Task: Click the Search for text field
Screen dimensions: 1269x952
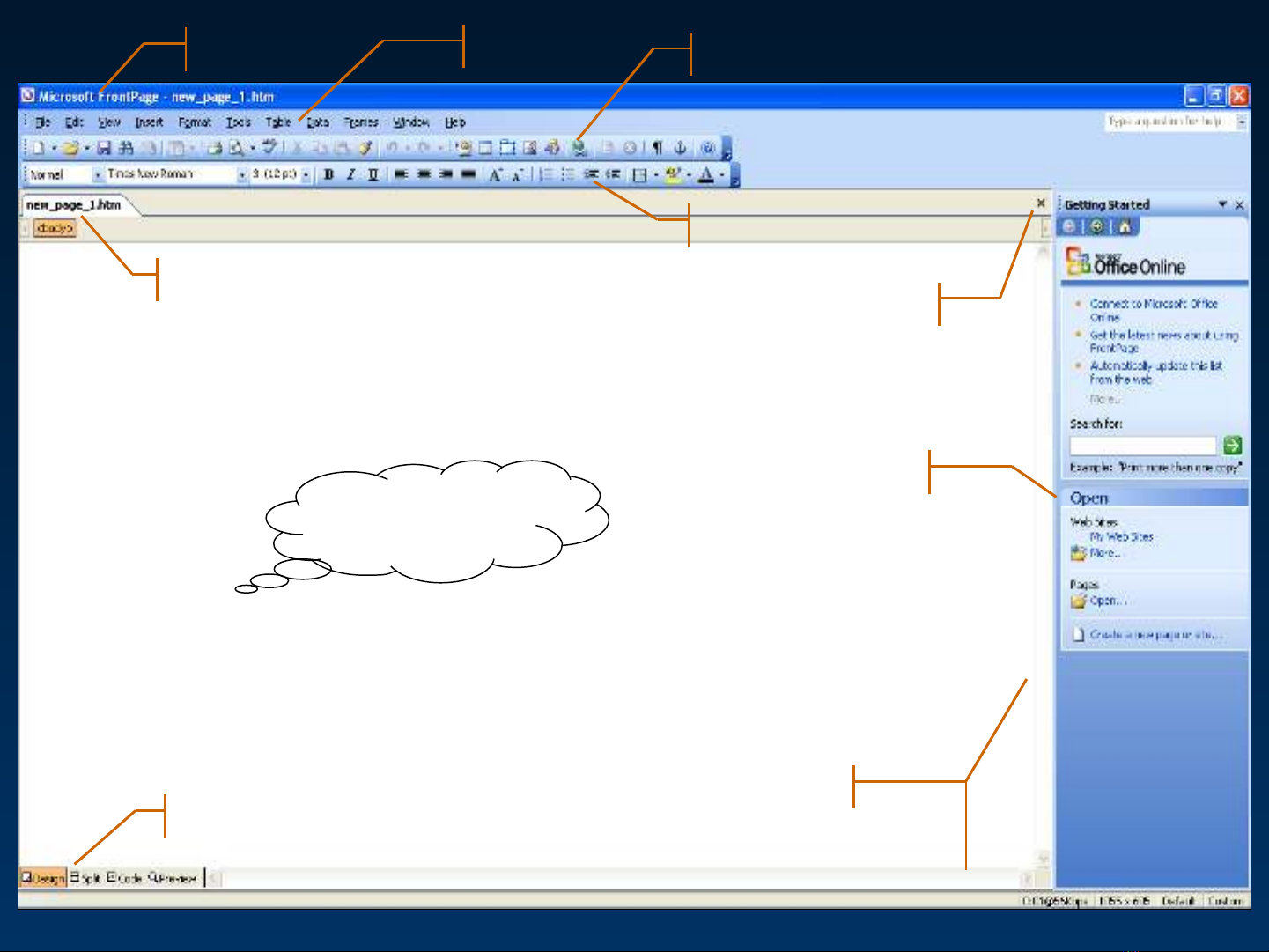Action: pos(1142,446)
